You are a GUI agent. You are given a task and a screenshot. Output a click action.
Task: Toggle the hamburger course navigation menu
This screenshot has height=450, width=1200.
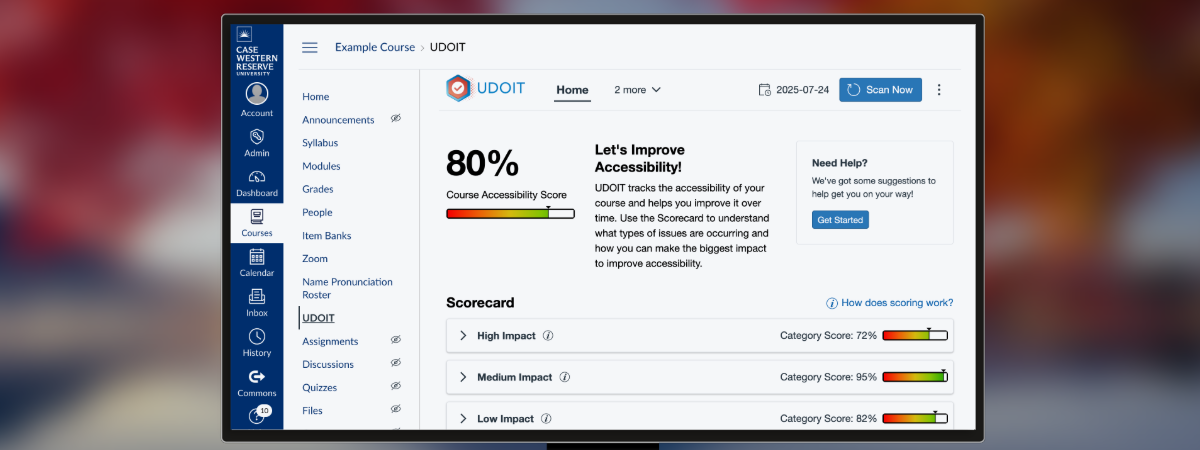[x=310, y=47]
